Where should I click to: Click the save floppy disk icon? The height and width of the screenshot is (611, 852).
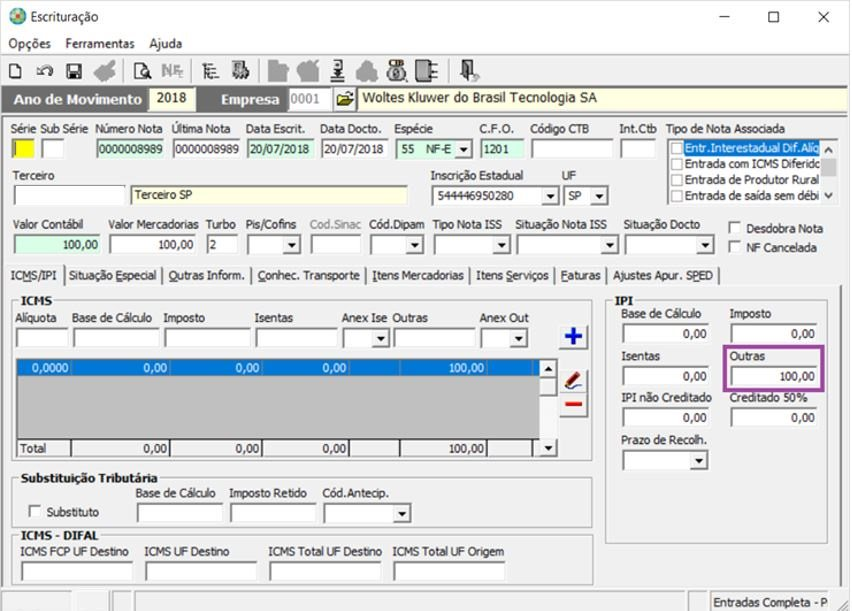73,71
